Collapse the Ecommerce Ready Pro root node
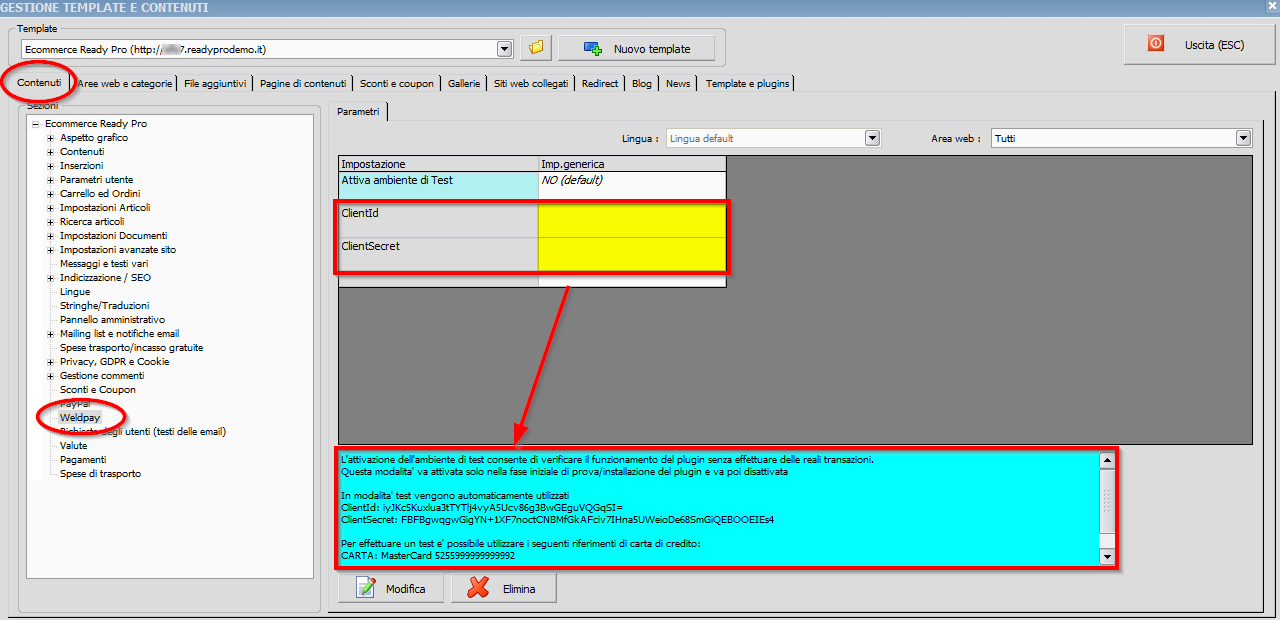Image resolution: width=1280 pixels, height=620 pixels. pyautogui.click(x=35, y=124)
